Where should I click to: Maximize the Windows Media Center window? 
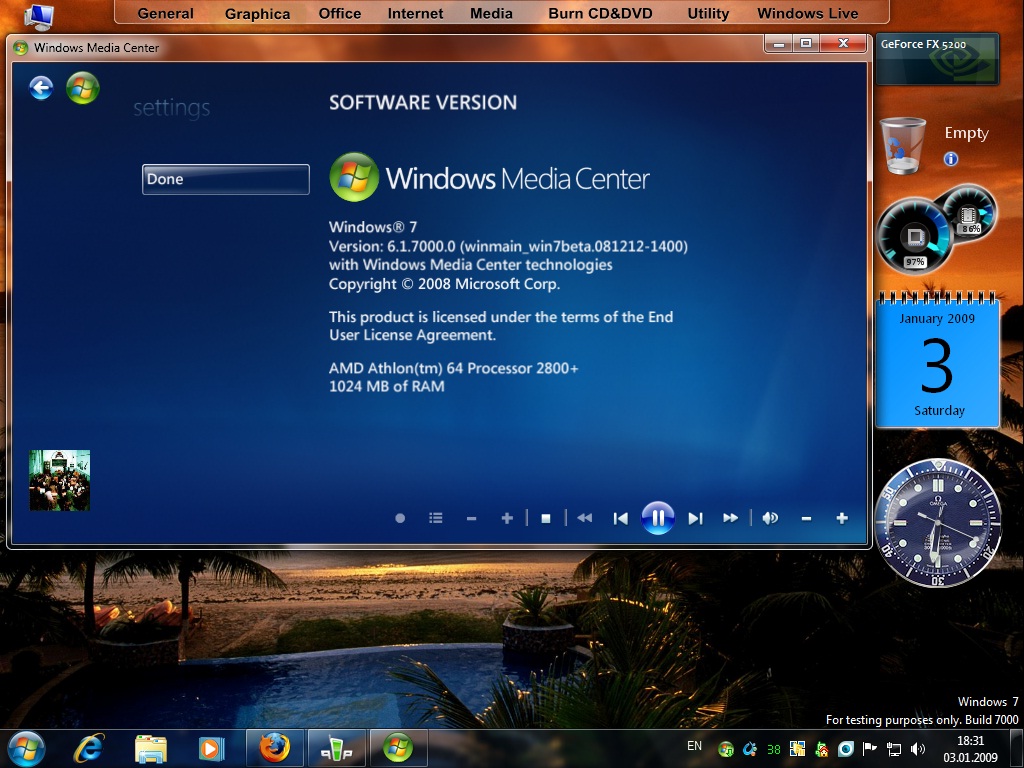coord(806,43)
